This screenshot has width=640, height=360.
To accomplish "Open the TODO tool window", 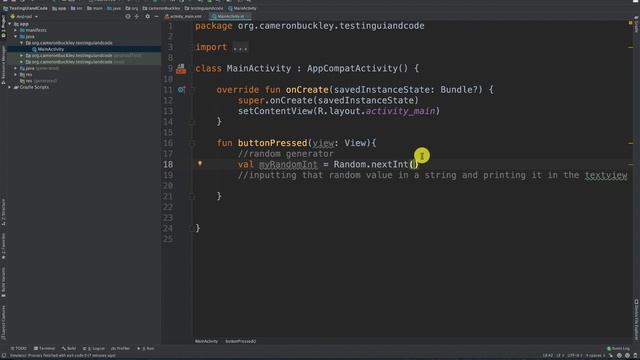I will 19,349.
